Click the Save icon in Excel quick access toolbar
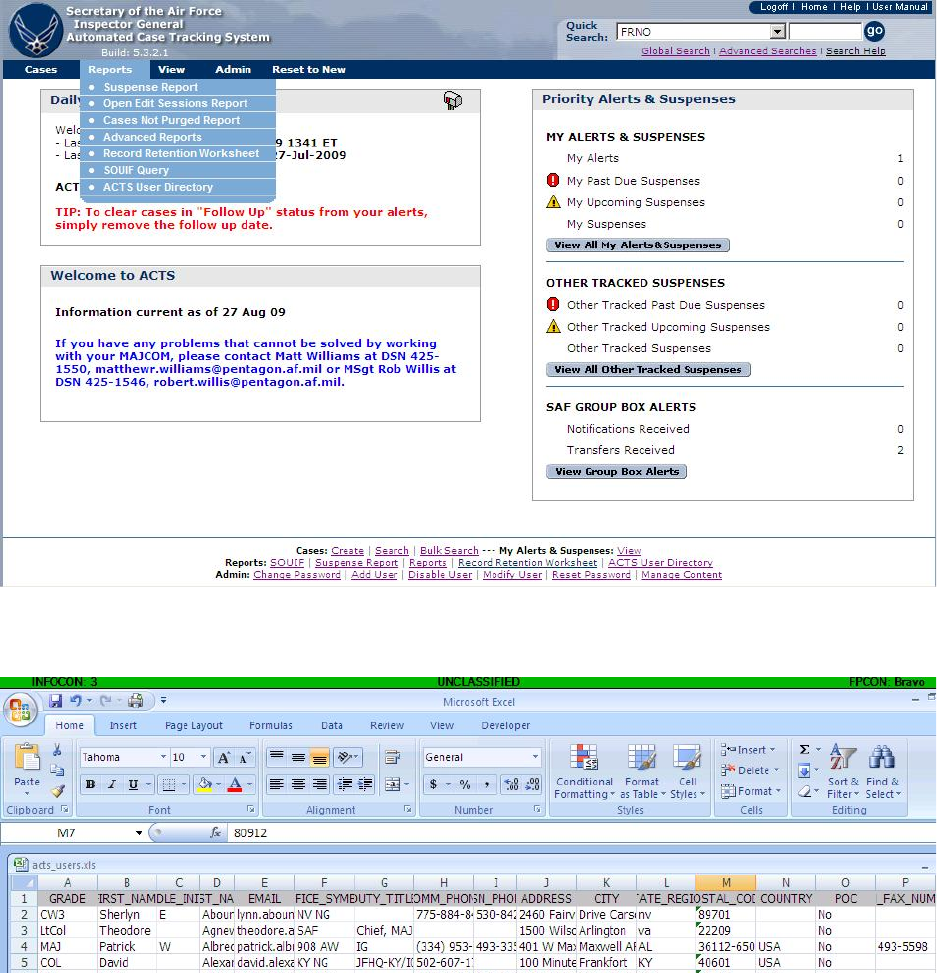 click(56, 701)
